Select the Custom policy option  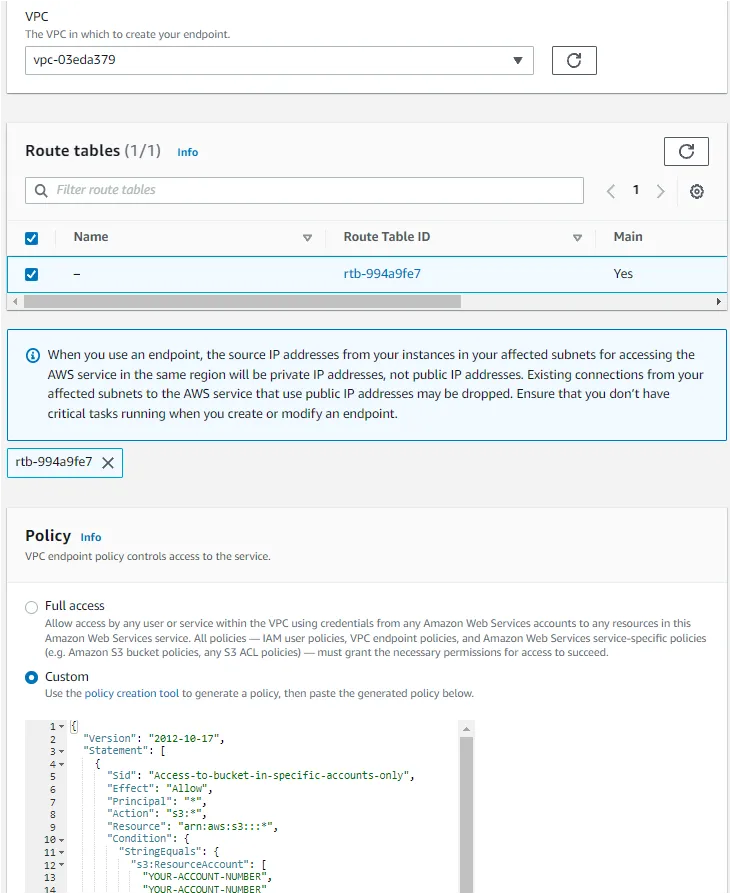coord(31,677)
